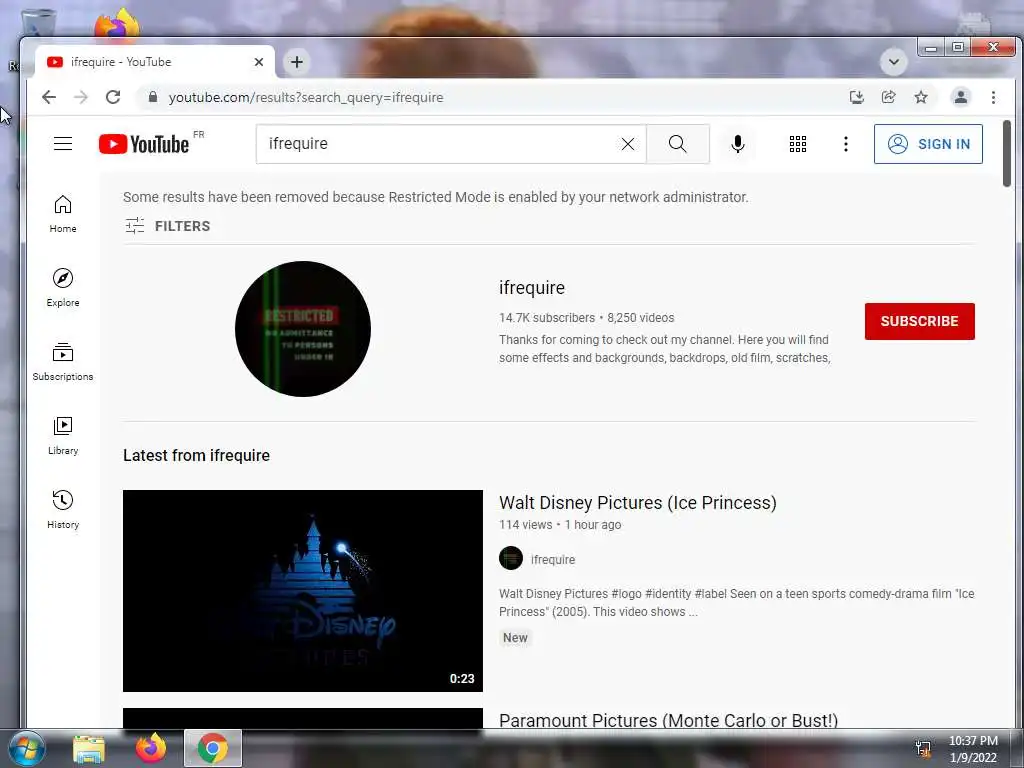This screenshot has width=1024, height=768.
Task: Open the Chrome profile icon
Action: [961, 97]
